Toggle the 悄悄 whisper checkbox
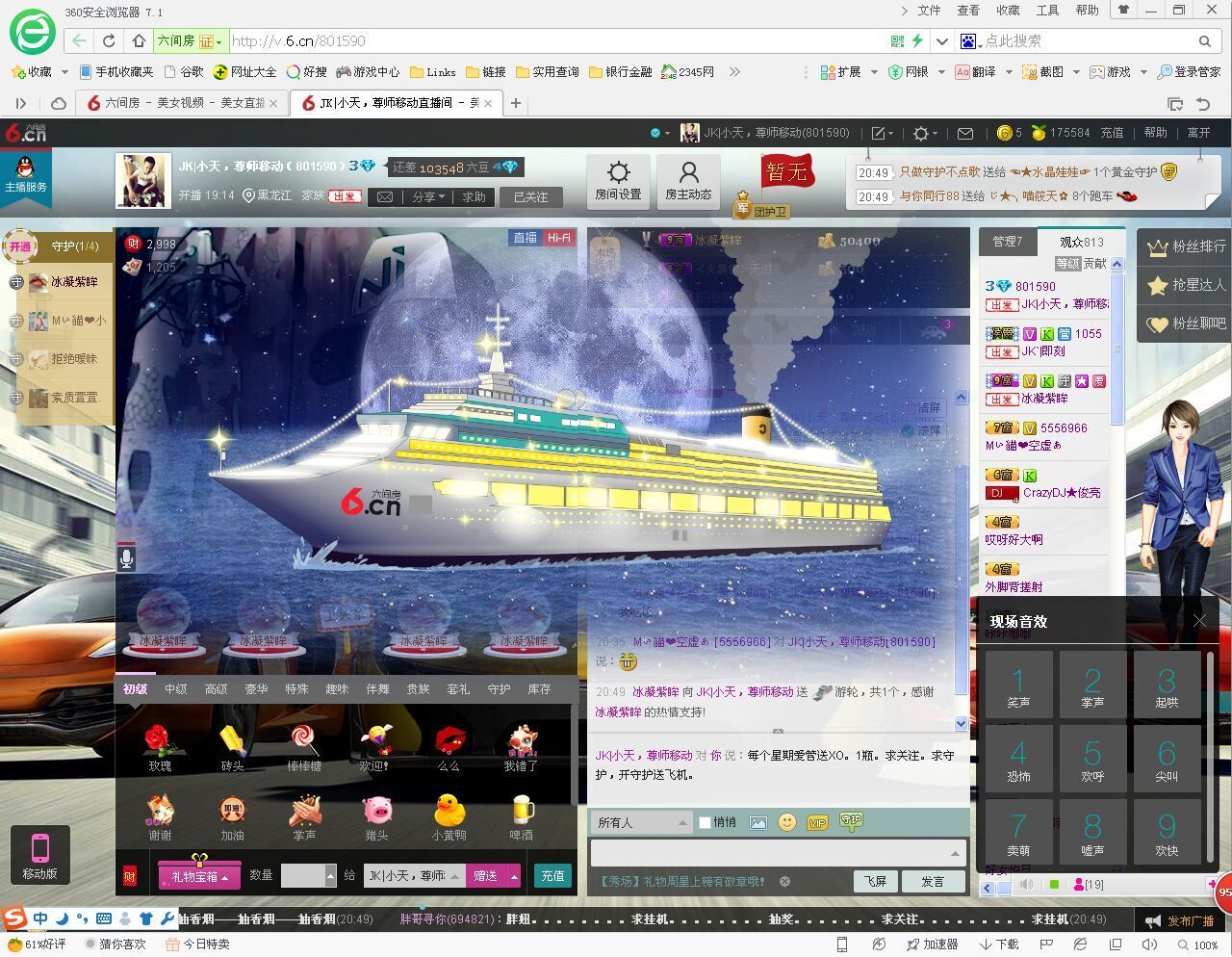The height and width of the screenshot is (957, 1232). (705, 822)
